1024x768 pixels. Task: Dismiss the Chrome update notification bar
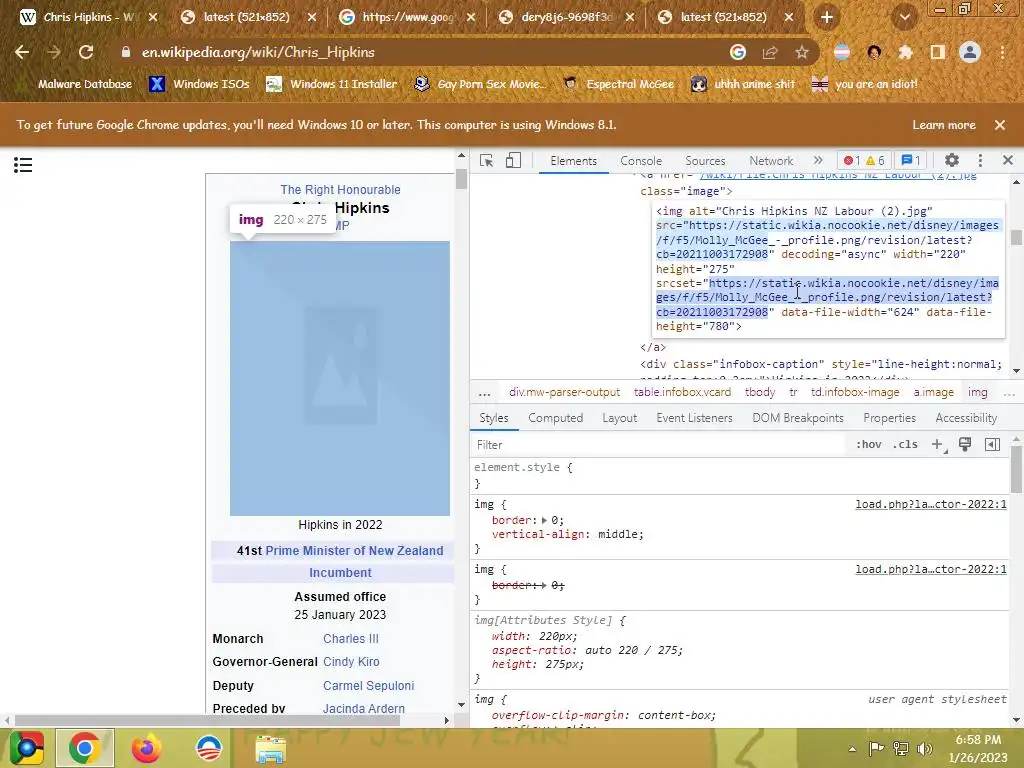[x=1000, y=125]
